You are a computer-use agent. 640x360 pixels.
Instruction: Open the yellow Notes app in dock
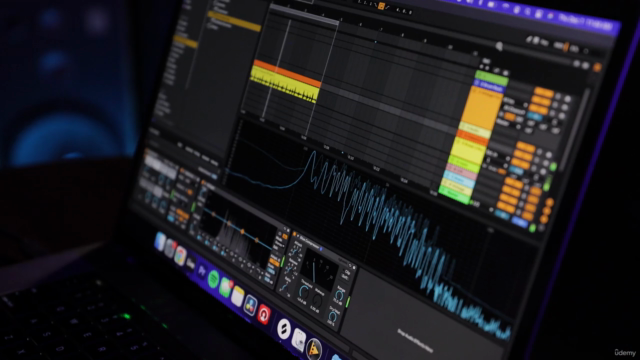click(x=238, y=296)
